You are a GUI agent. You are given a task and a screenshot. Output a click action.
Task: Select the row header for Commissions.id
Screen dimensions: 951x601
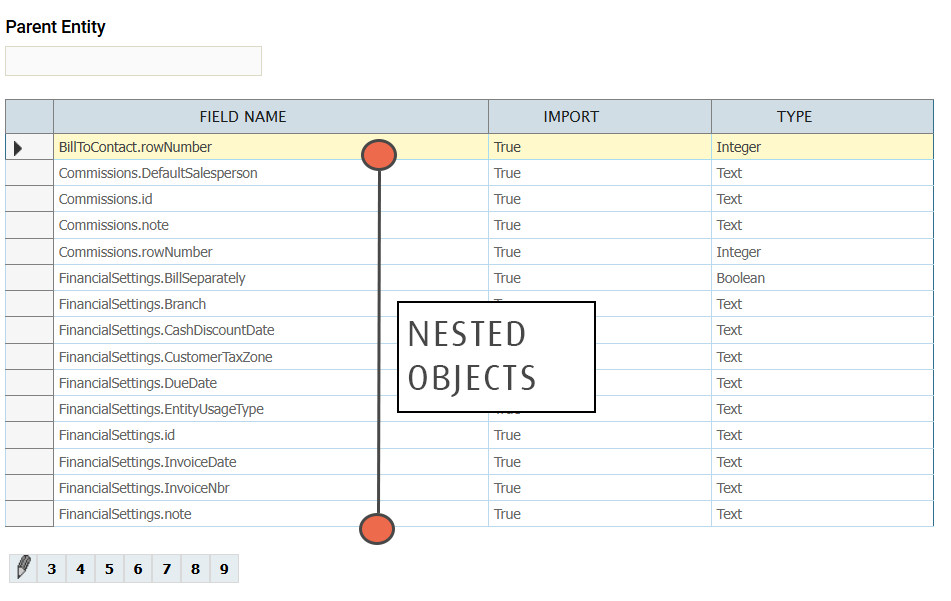[x=29, y=199]
